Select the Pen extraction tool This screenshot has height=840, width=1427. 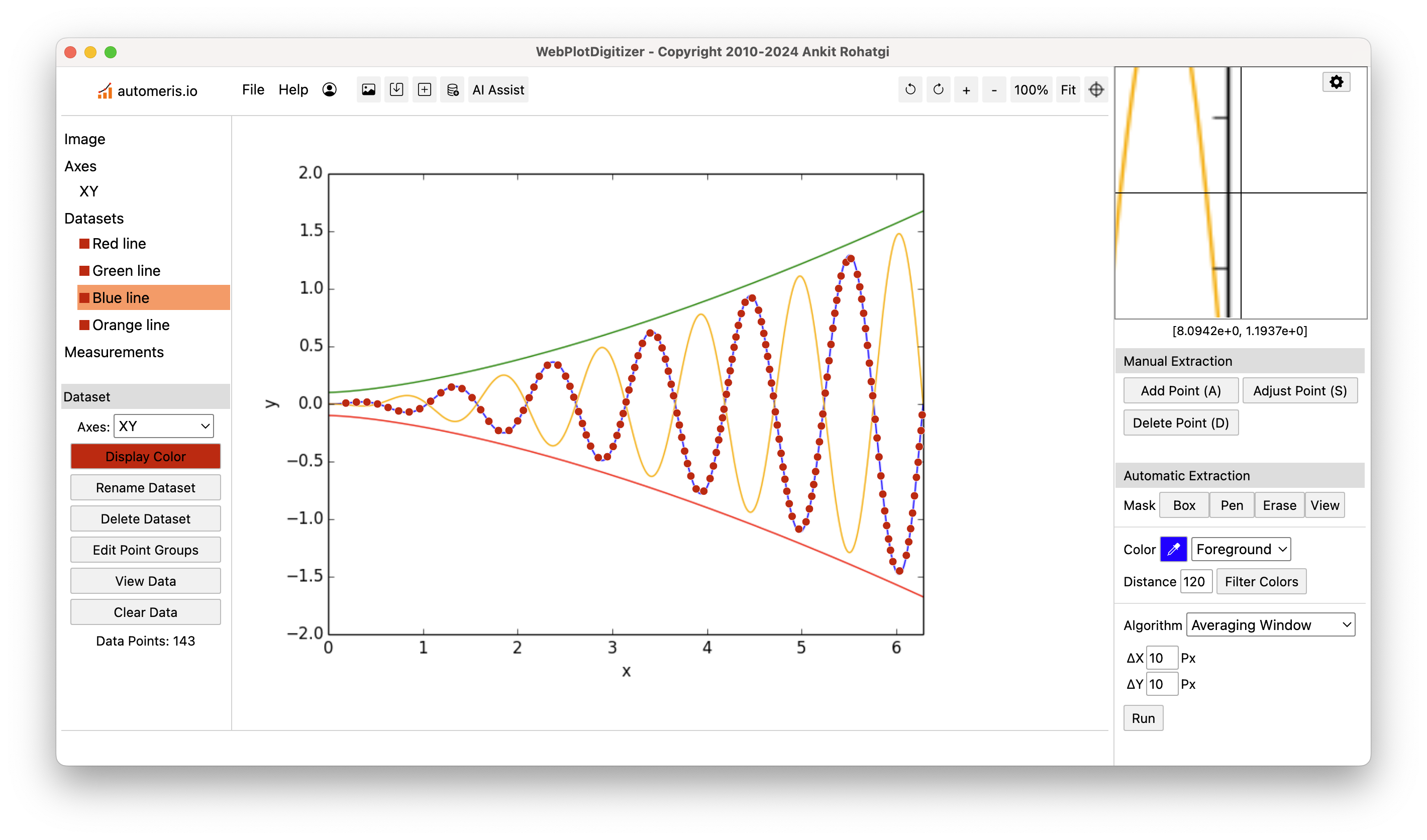click(x=1232, y=505)
